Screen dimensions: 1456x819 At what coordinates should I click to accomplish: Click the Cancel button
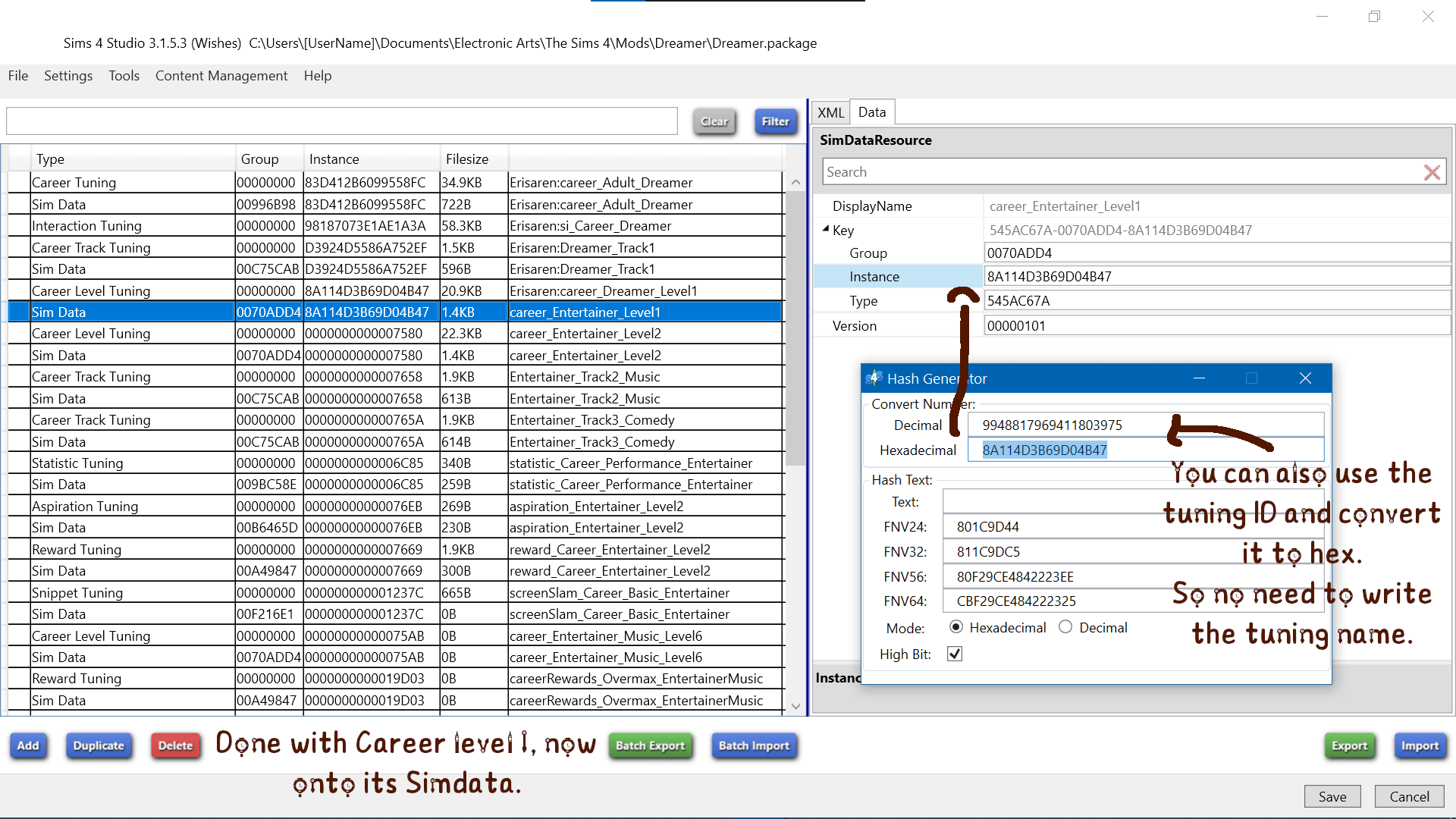(x=1409, y=796)
